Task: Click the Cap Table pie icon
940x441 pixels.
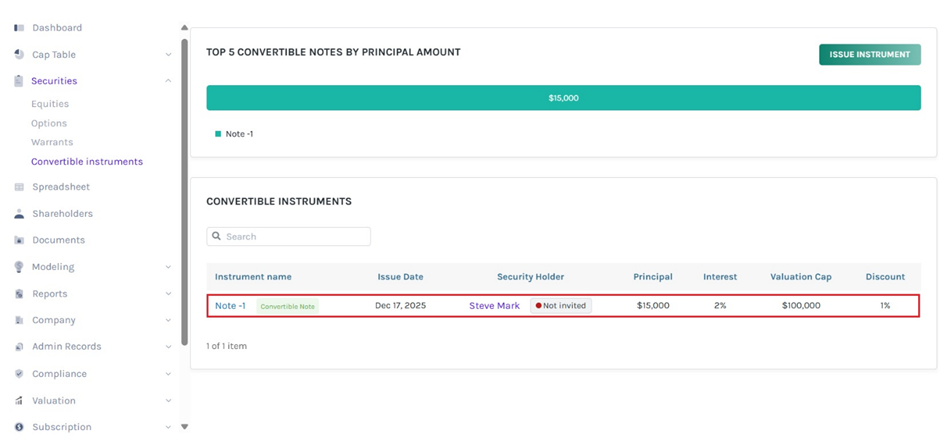Action: click(19, 55)
